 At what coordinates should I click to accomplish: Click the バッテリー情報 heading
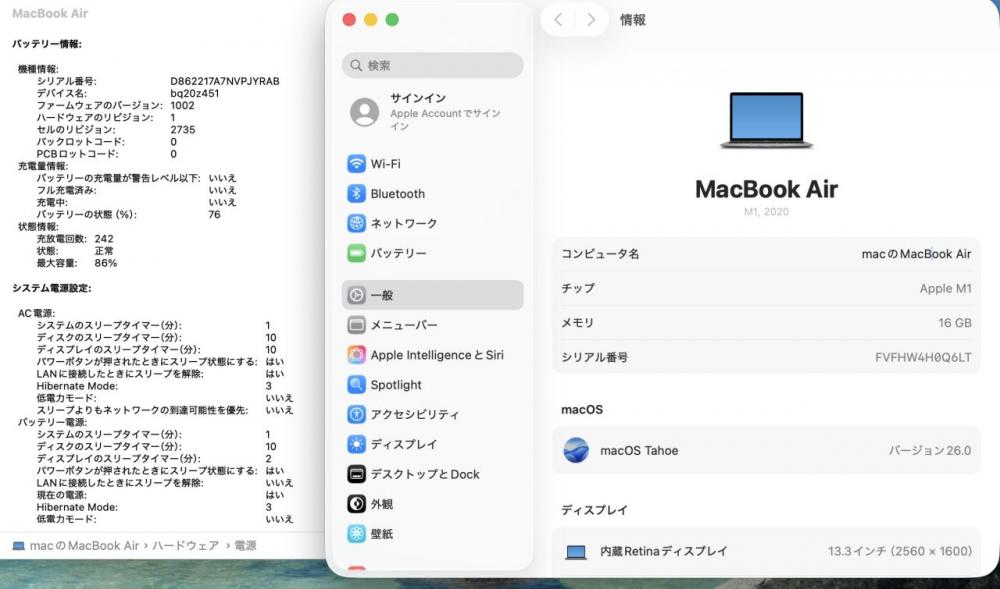[x=47, y=44]
